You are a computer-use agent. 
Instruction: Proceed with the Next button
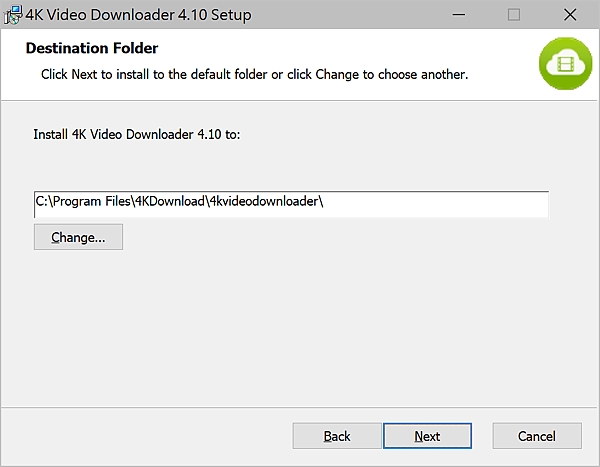(x=427, y=436)
